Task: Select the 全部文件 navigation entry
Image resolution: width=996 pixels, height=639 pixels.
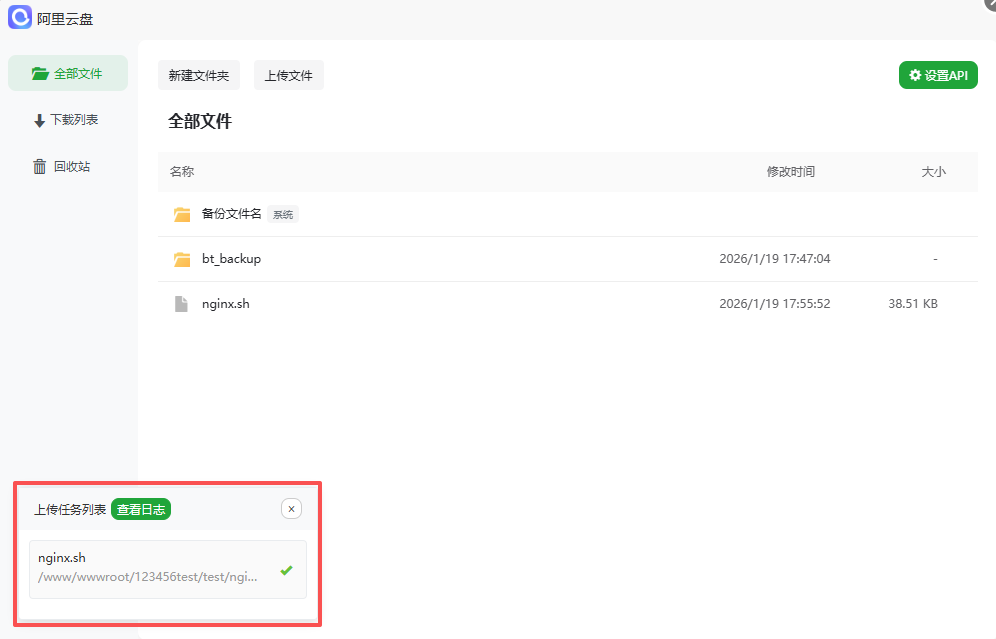Action: click(69, 72)
